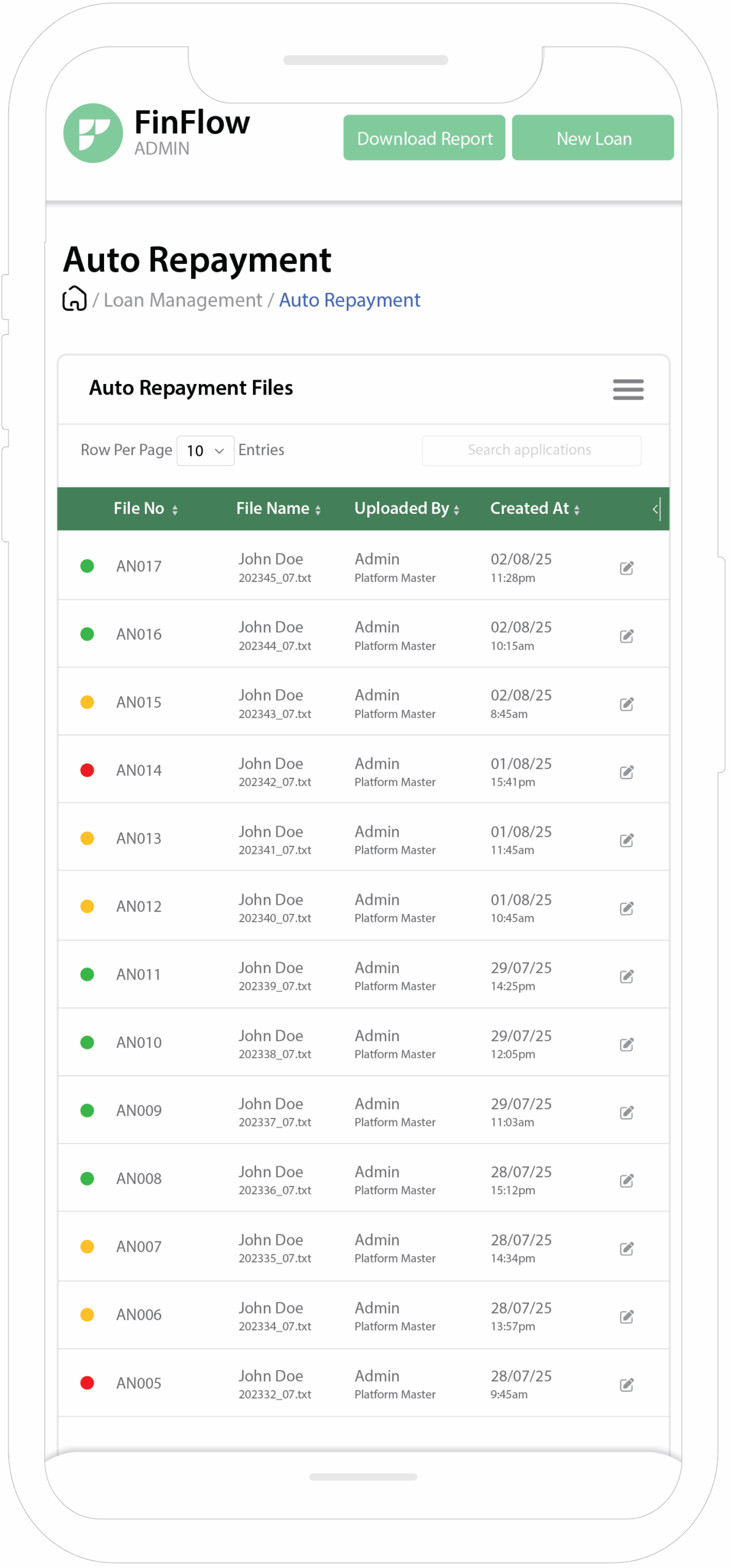Click the yellow status dot for AN015

(87, 701)
